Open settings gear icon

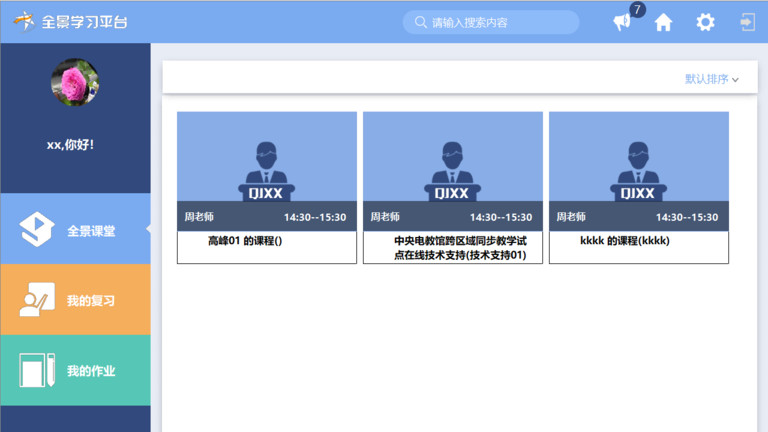[705, 22]
